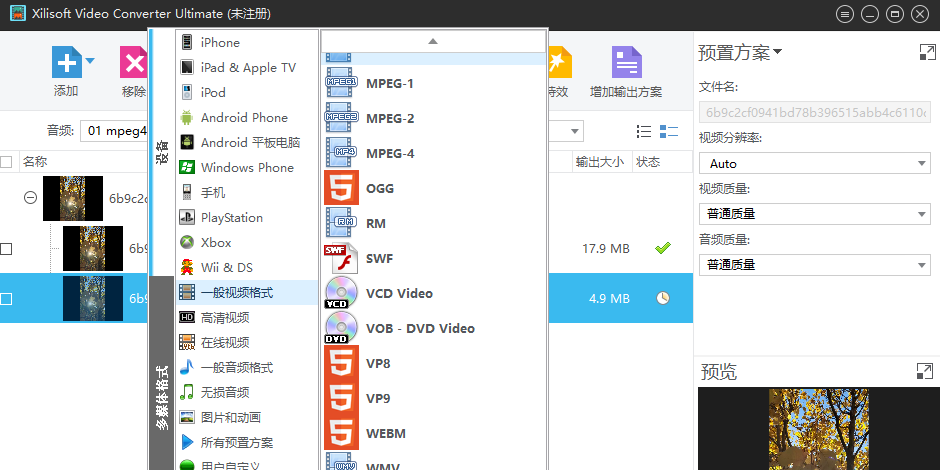Open the Add button dropdown arrow
The height and width of the screenshot is (470, 940).
(x=90, y=61)
